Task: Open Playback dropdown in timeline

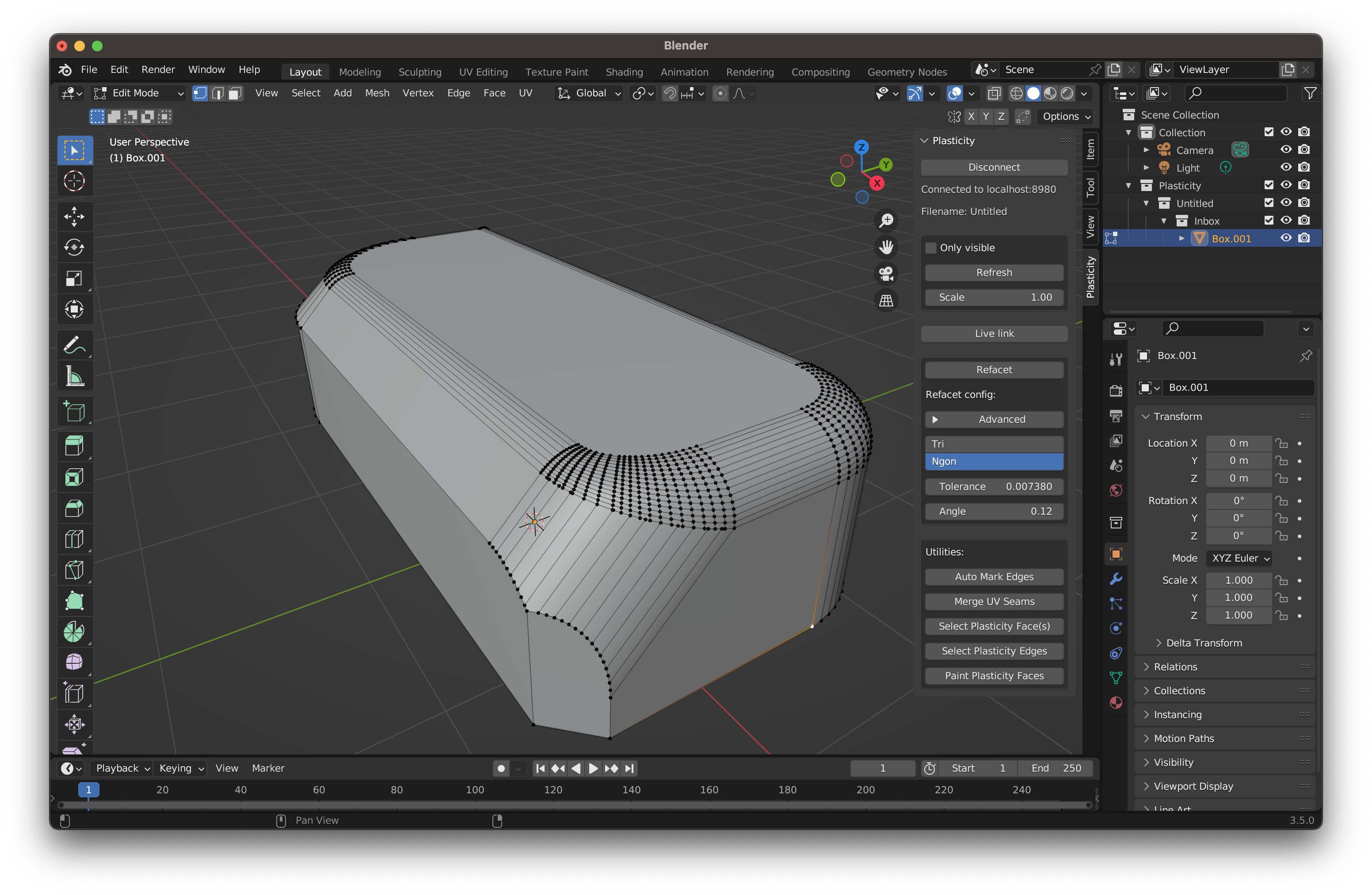Action: [x=123, y=768]
